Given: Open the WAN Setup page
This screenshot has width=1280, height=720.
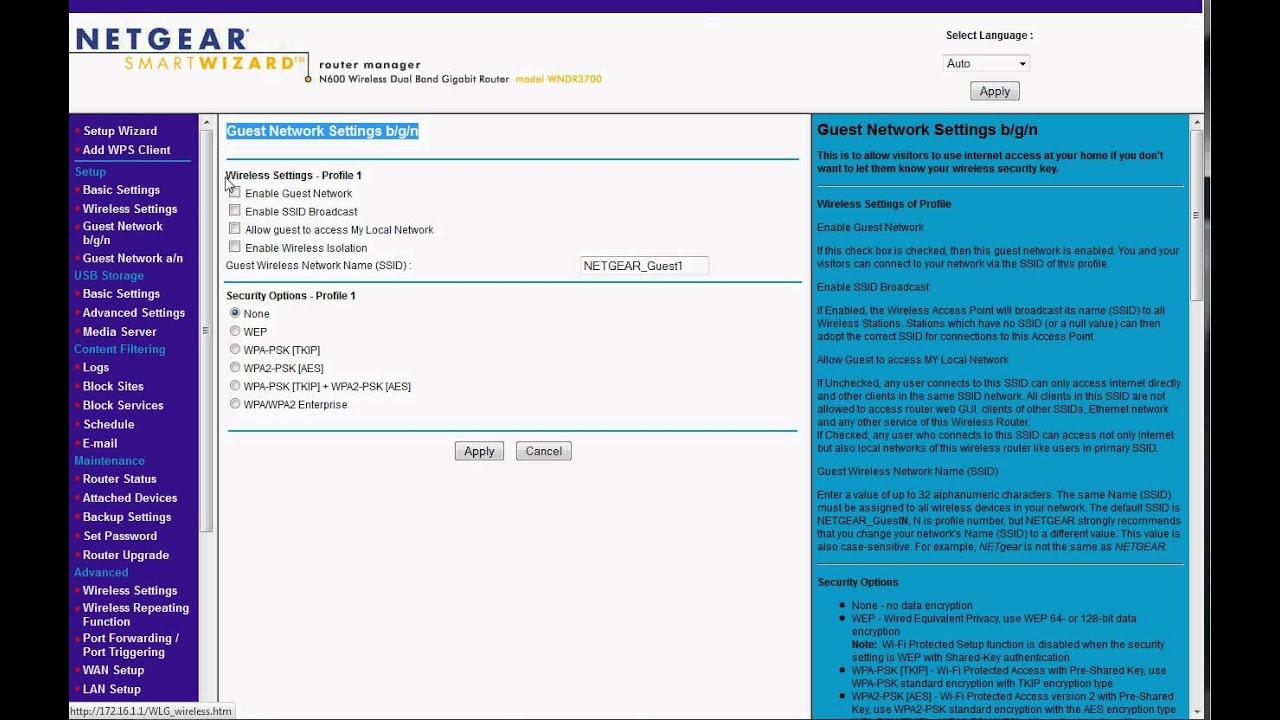Looking at the screenshot, I should pos(113,671).
